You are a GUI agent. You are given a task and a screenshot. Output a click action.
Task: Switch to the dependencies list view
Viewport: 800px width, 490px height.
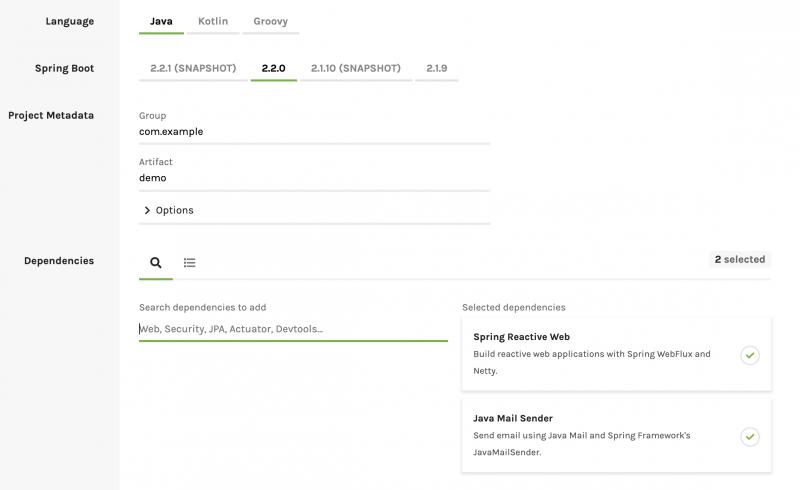click(x=189, y=262)
